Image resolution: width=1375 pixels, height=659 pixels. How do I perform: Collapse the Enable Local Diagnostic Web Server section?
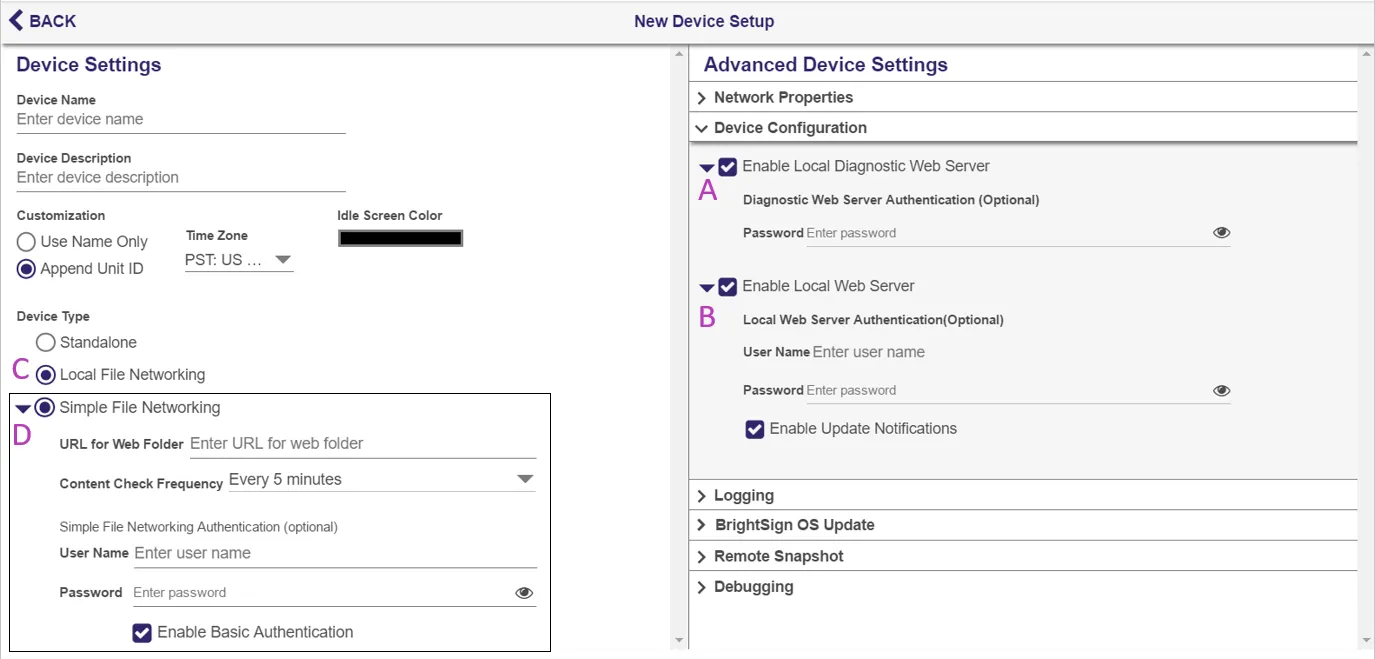[707, 168]
